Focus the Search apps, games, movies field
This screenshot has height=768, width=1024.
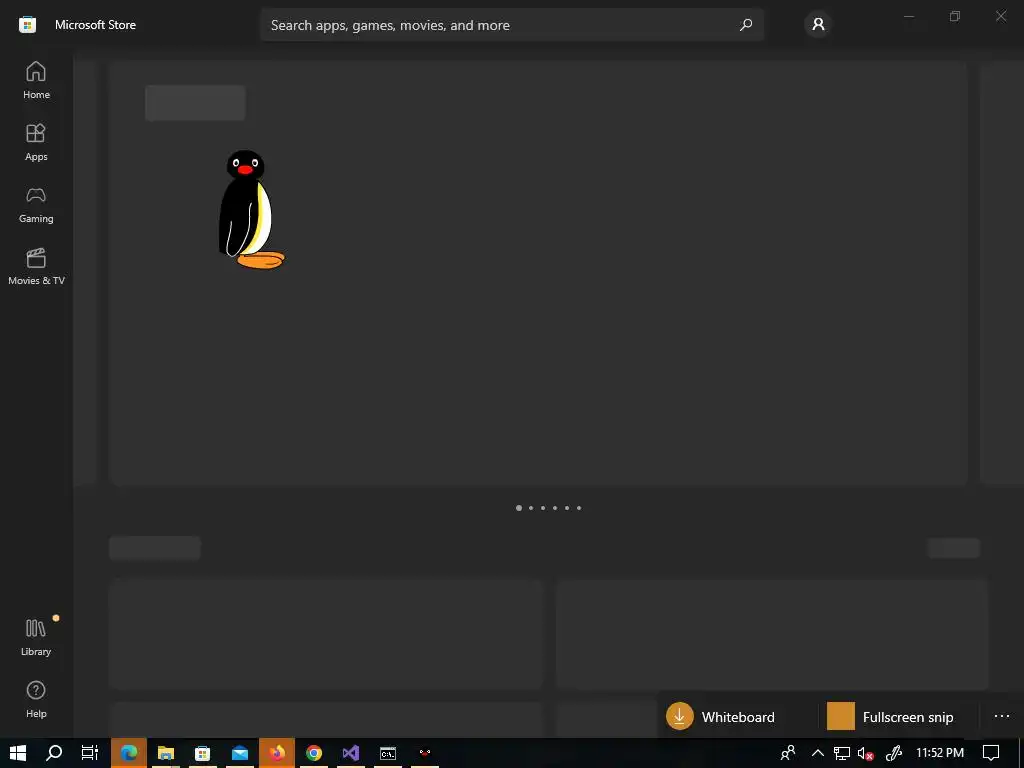coord(512,25)
